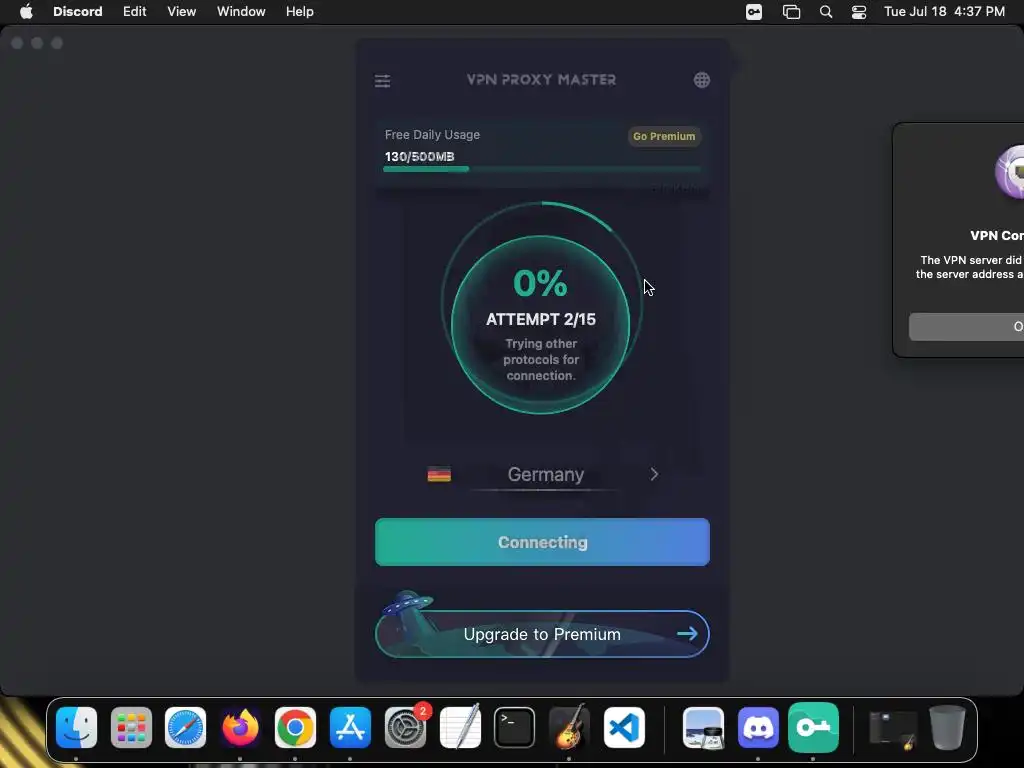Open the Apple menu
Screen dimensions: 1024x768
click(x=26, y=12)
